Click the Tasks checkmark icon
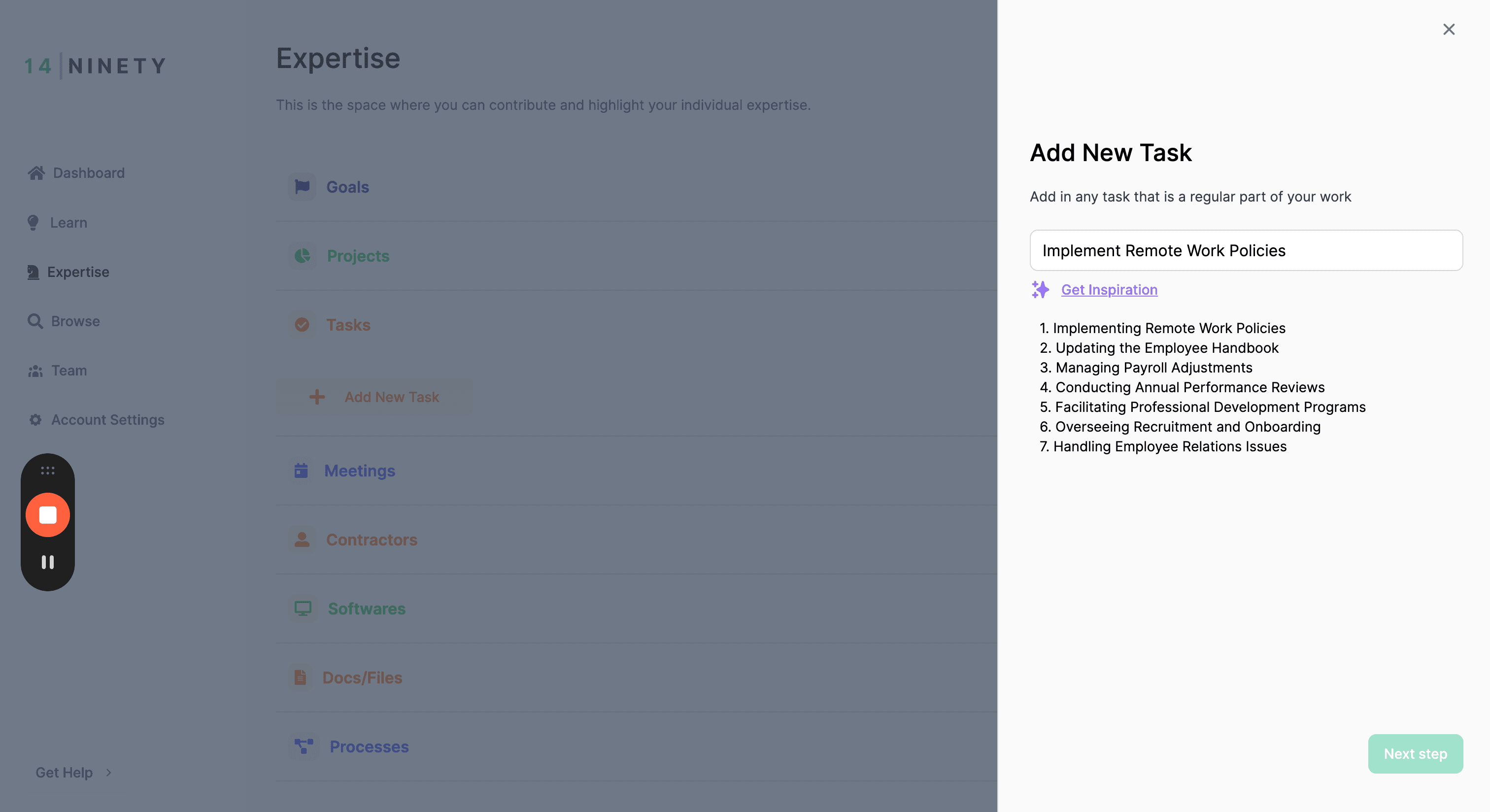The image size is (1490, 812). coord(302,324)
